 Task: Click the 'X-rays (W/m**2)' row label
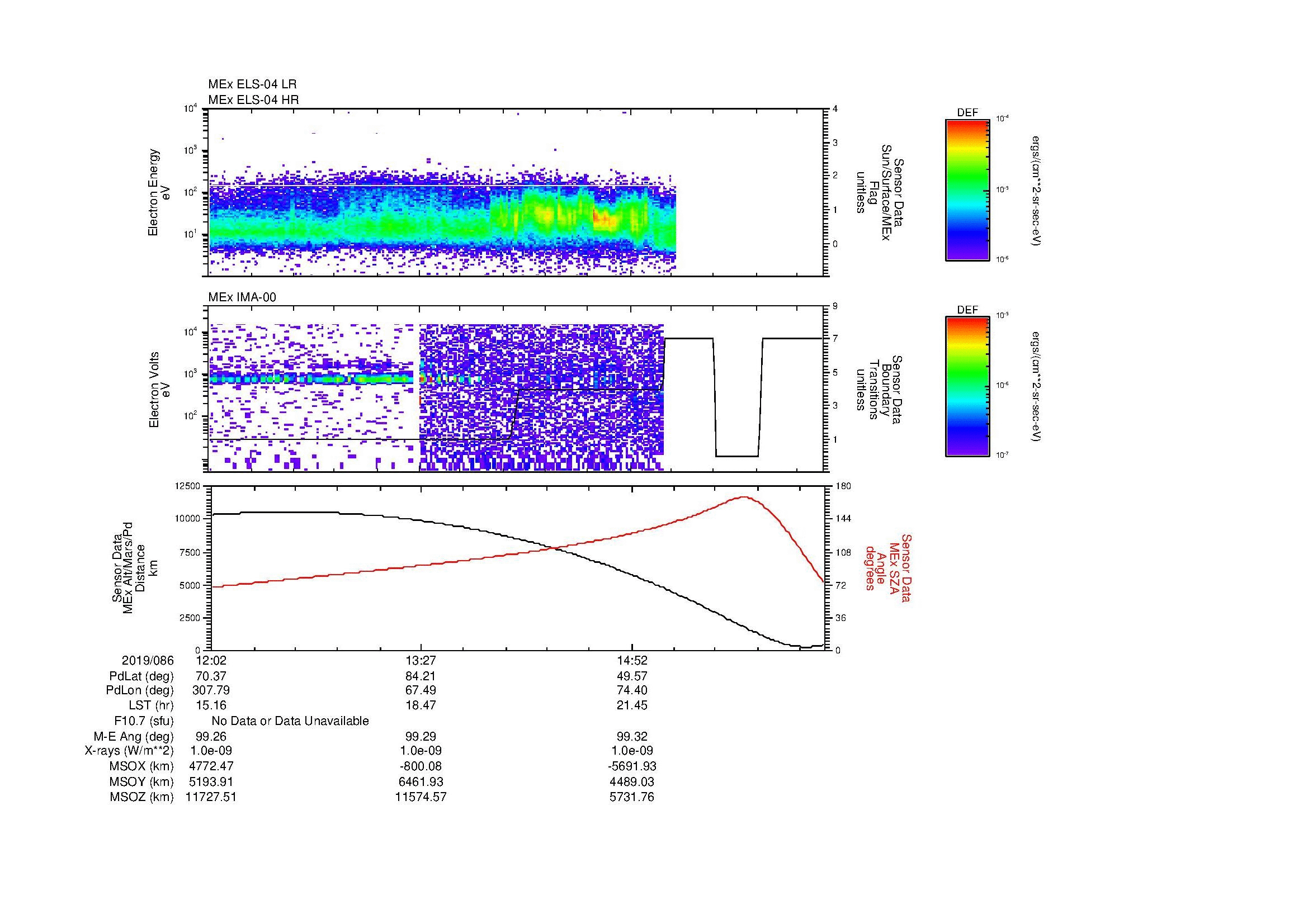[x=129, y=751]
